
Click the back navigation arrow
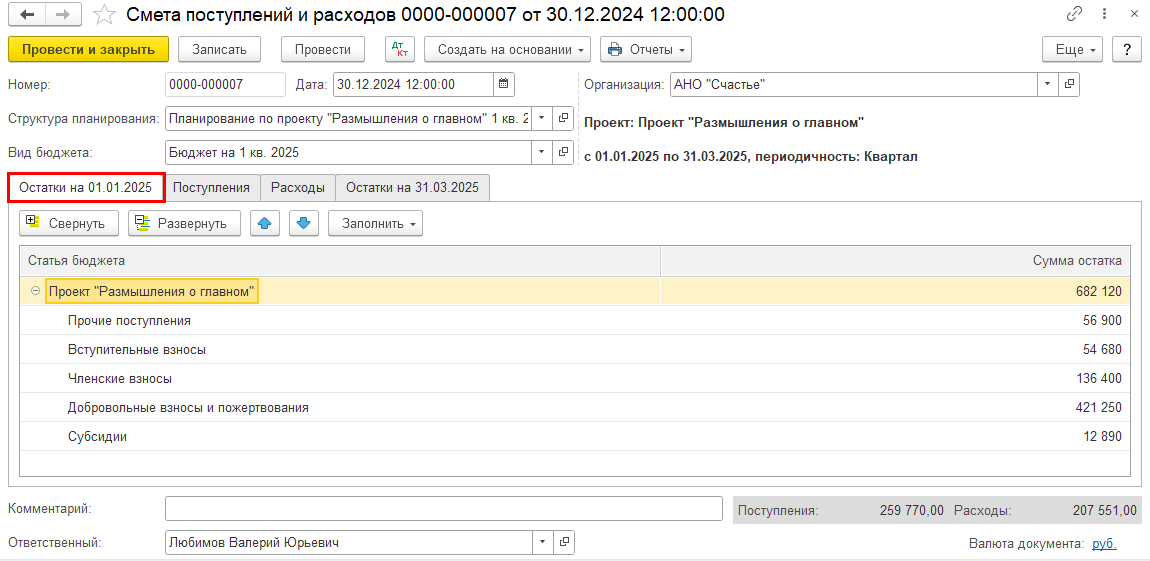pos(27,15)
